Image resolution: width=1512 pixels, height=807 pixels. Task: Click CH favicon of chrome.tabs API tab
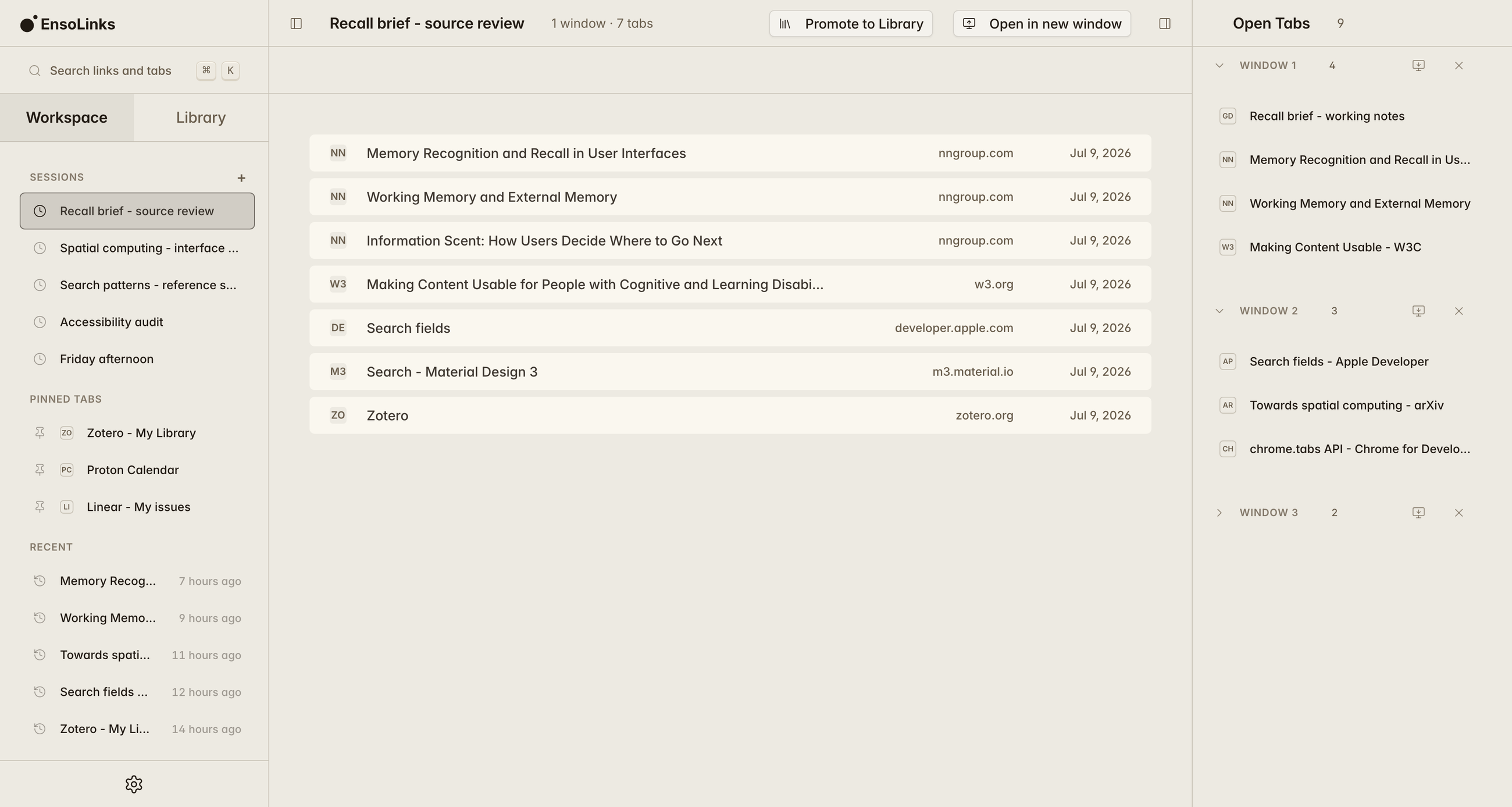pyautogui.click(x=1228, y=449)
